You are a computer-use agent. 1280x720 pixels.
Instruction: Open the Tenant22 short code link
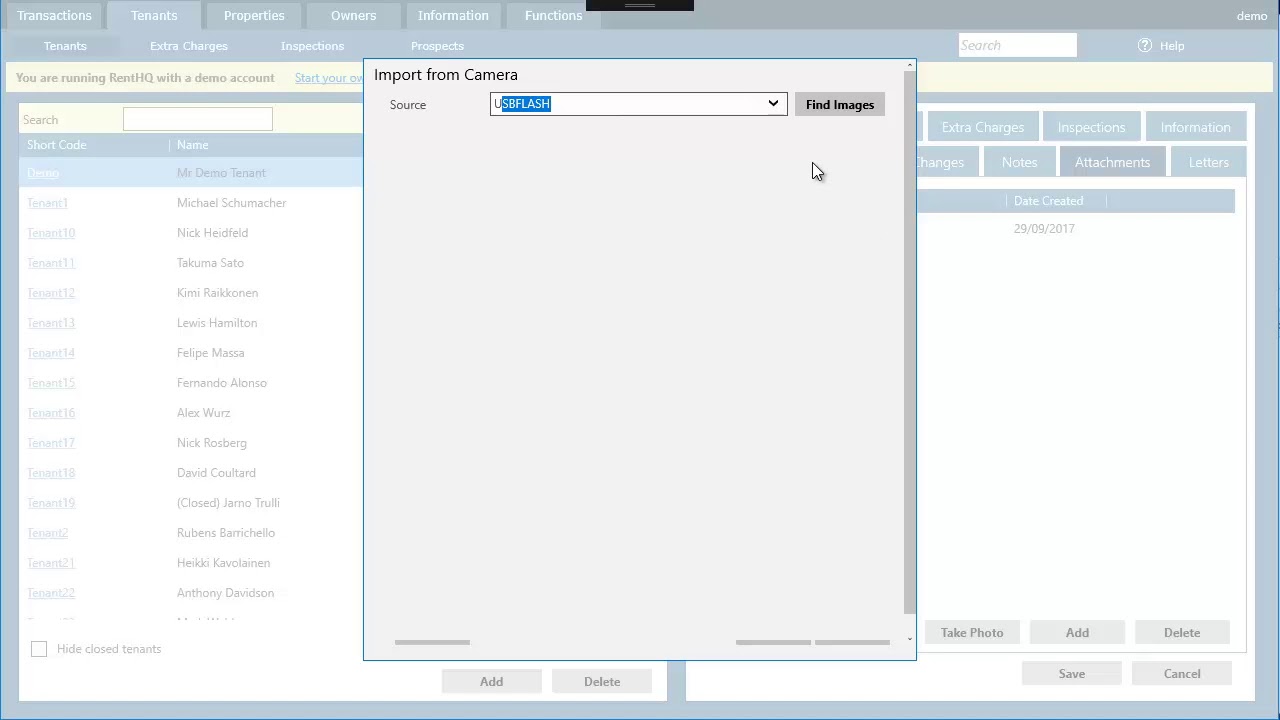click(51, 593)
